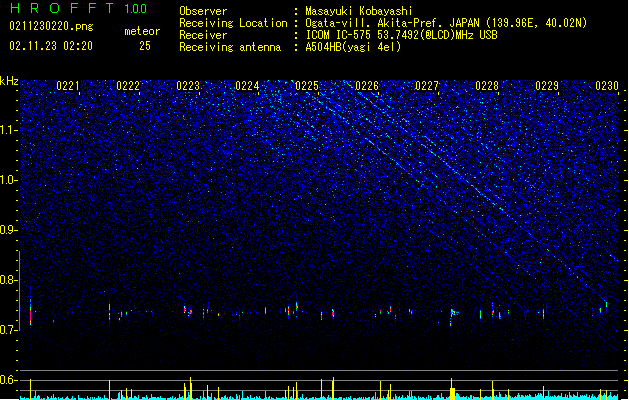Click the kHz axis unit label

click(x=9, y=81)
